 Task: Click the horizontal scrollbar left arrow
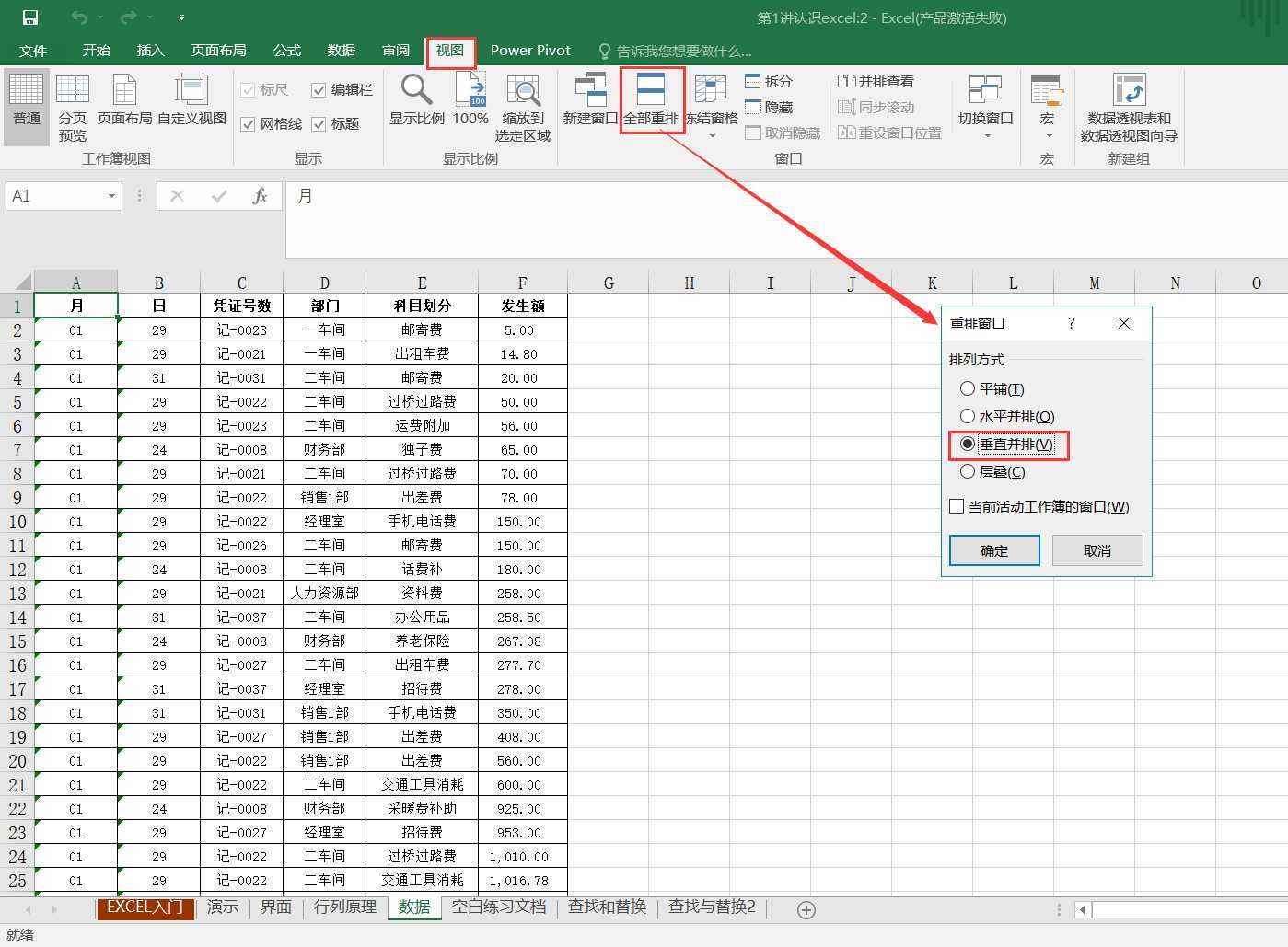(x=1084, y=909)
